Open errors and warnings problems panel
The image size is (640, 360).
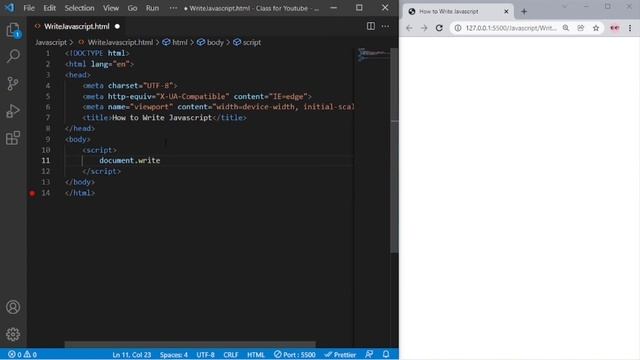[22, 354]
